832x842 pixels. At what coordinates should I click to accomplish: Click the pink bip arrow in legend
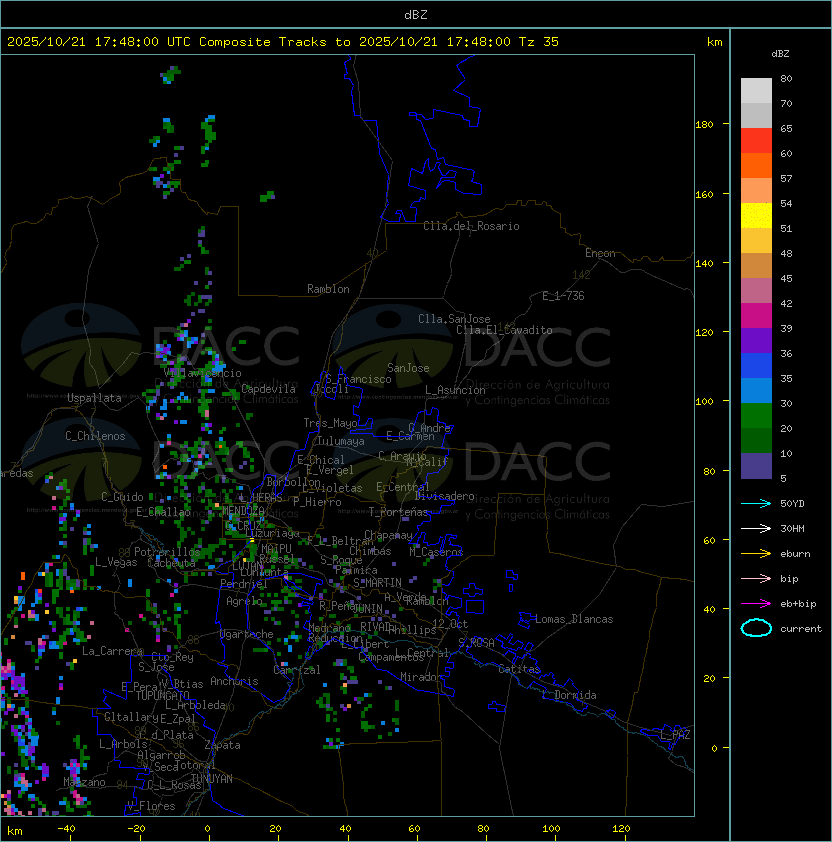pos(756,578)
